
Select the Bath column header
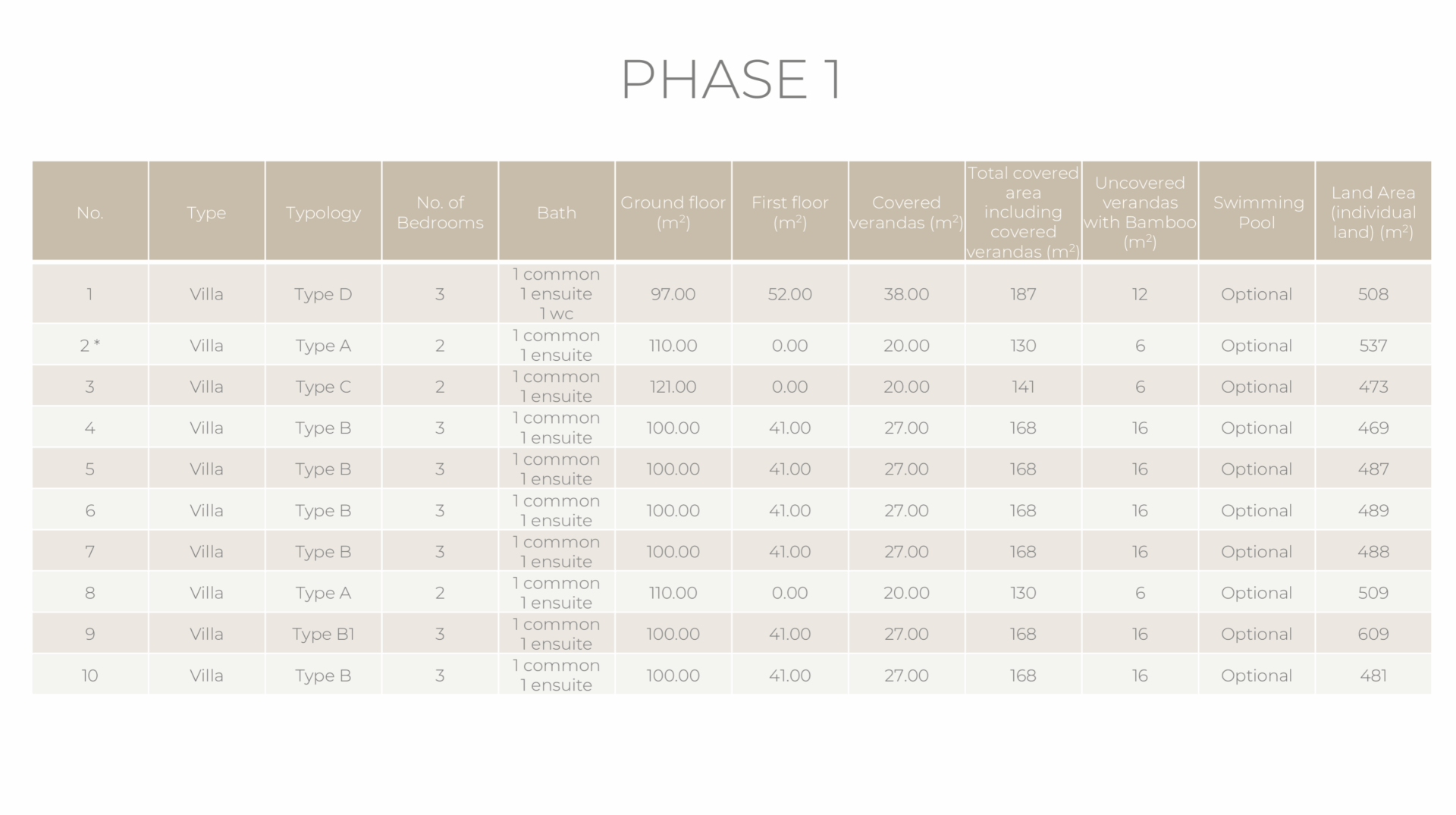coord(557,213)
